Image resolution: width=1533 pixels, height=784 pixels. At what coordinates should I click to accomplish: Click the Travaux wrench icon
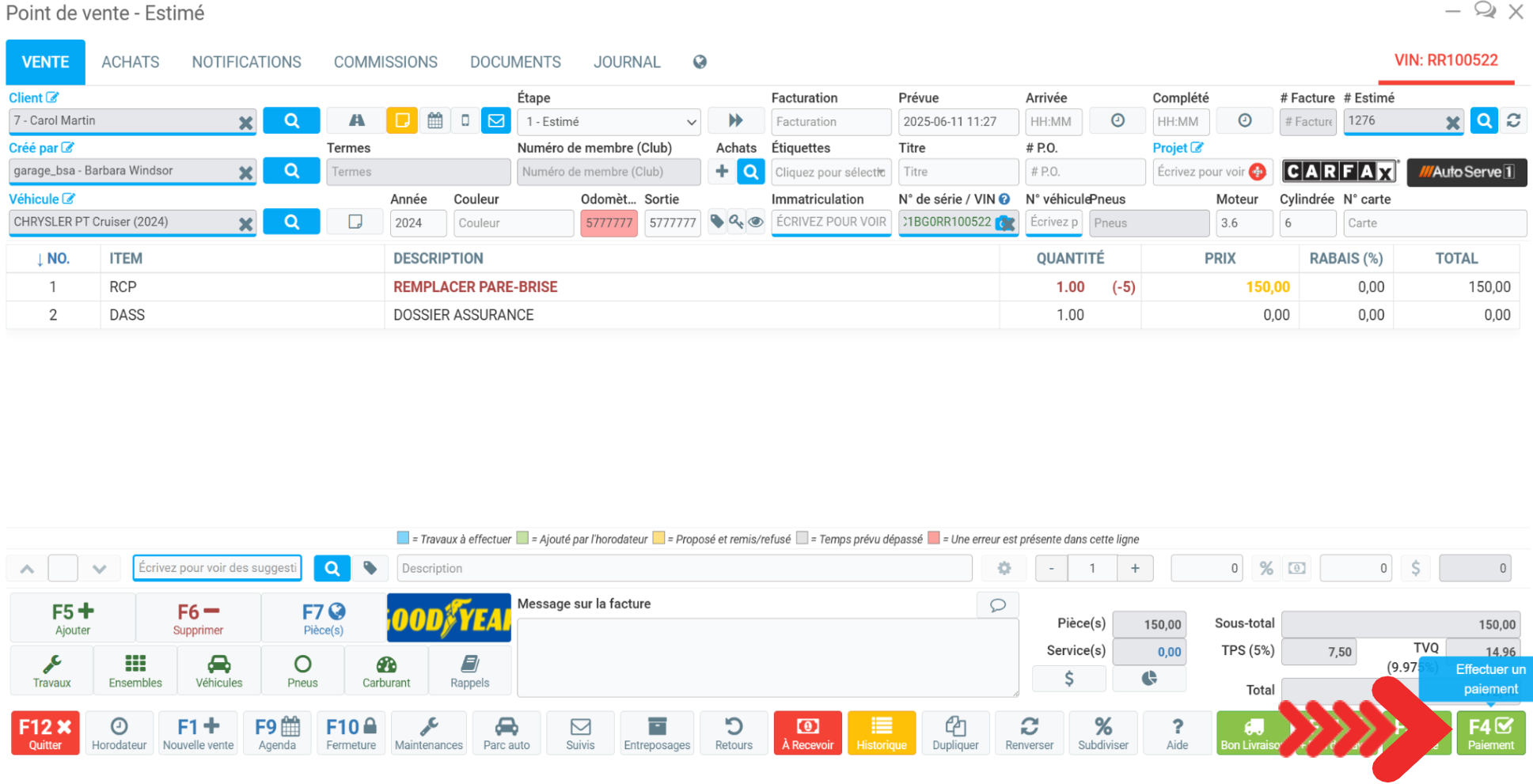(x=52, y=671)
